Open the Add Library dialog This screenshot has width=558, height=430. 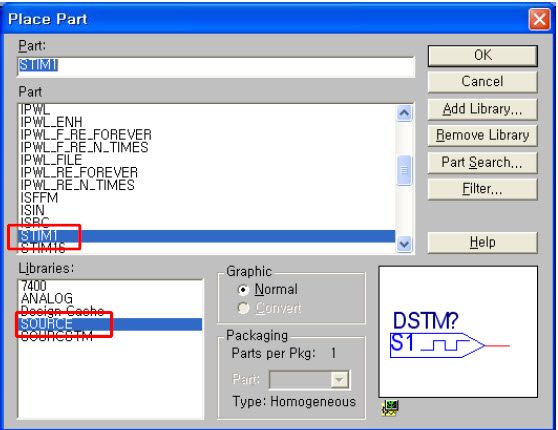click(483, 109)
